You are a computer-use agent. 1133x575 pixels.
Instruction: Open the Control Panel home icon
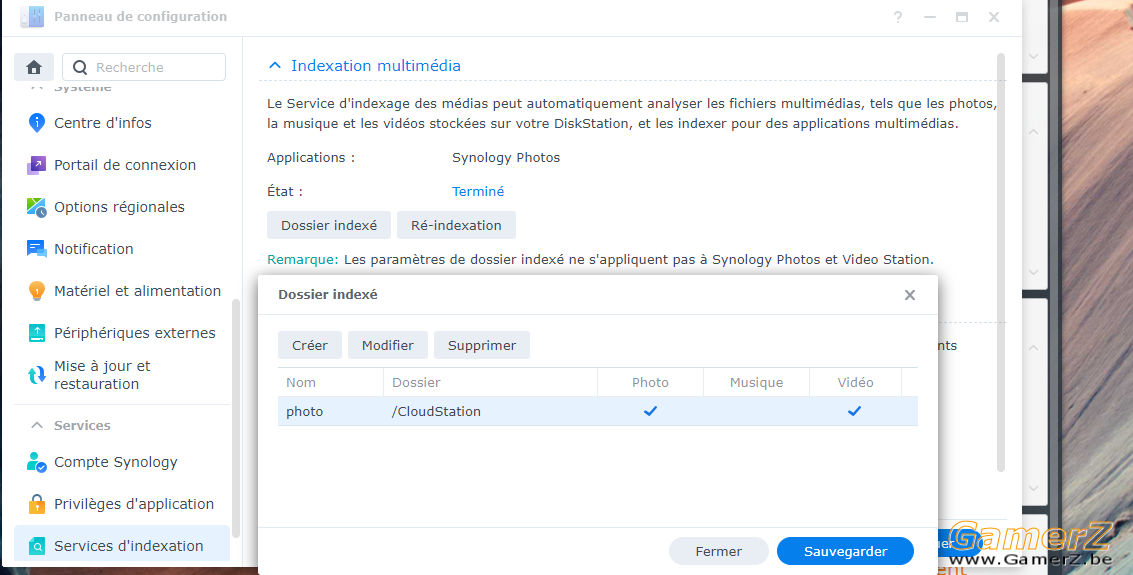34,67
